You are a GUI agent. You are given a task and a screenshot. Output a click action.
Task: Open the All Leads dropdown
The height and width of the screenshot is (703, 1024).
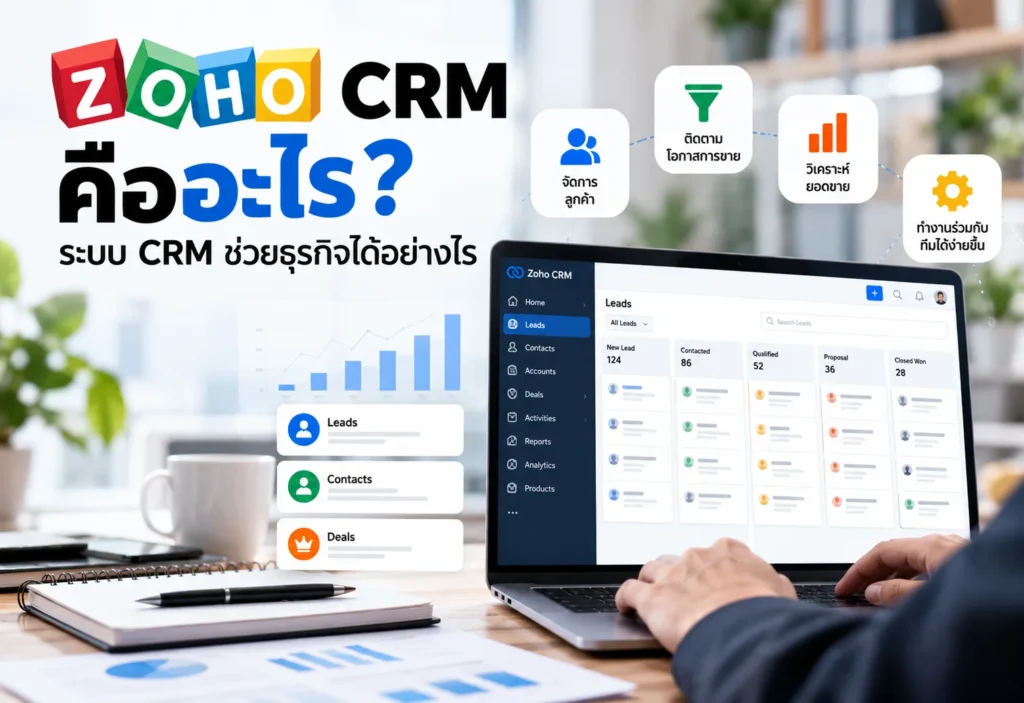click(x=629, y=323)
